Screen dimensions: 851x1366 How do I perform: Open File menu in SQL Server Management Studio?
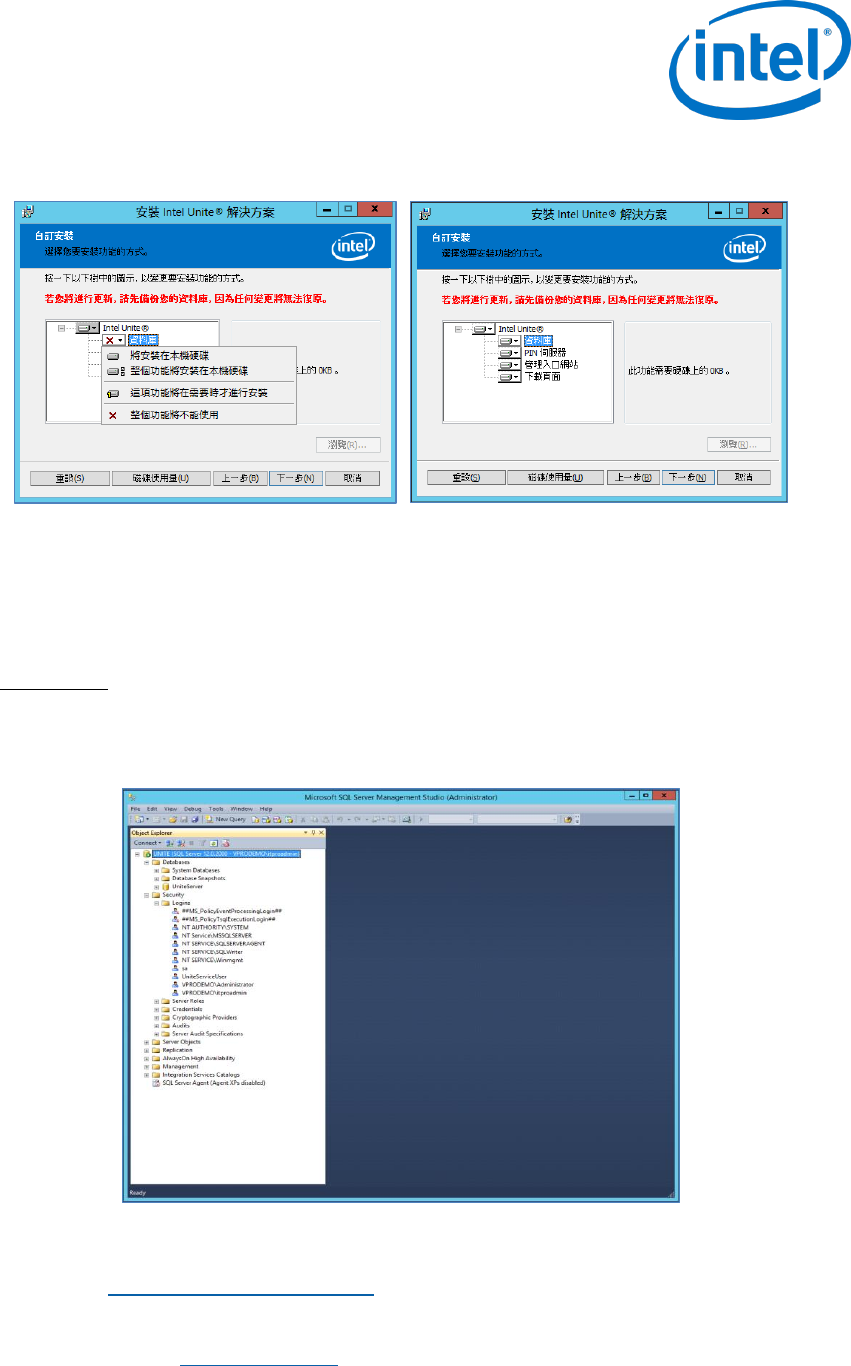pos(135,809)
